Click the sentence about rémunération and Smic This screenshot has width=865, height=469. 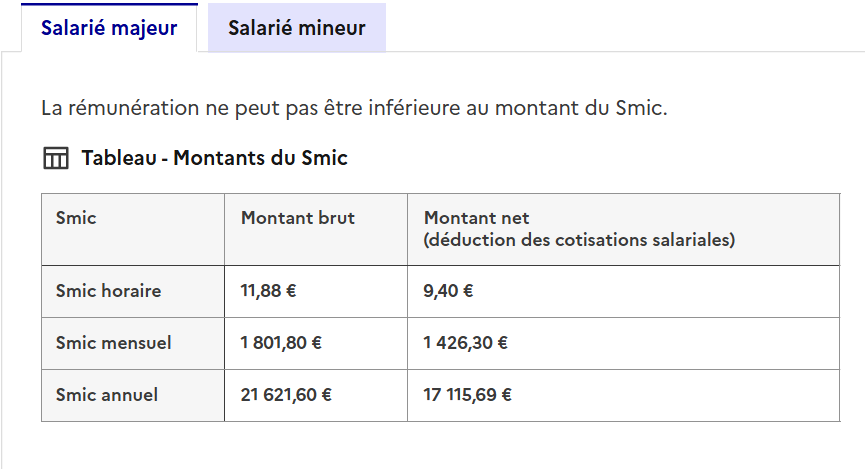click(354, 108)
